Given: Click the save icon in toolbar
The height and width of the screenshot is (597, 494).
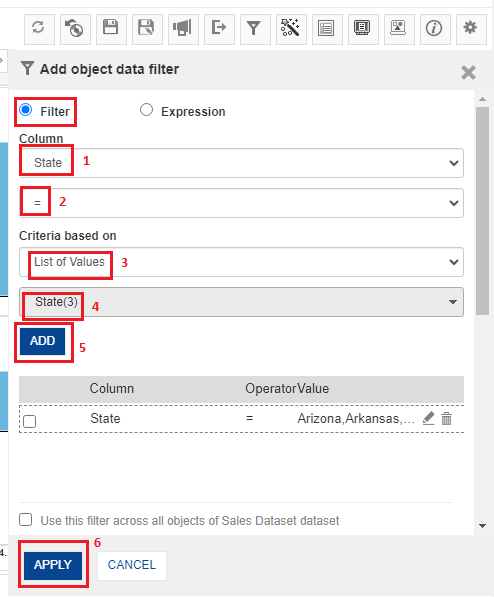Looking at the screenshot, I should tap(111, 29).
